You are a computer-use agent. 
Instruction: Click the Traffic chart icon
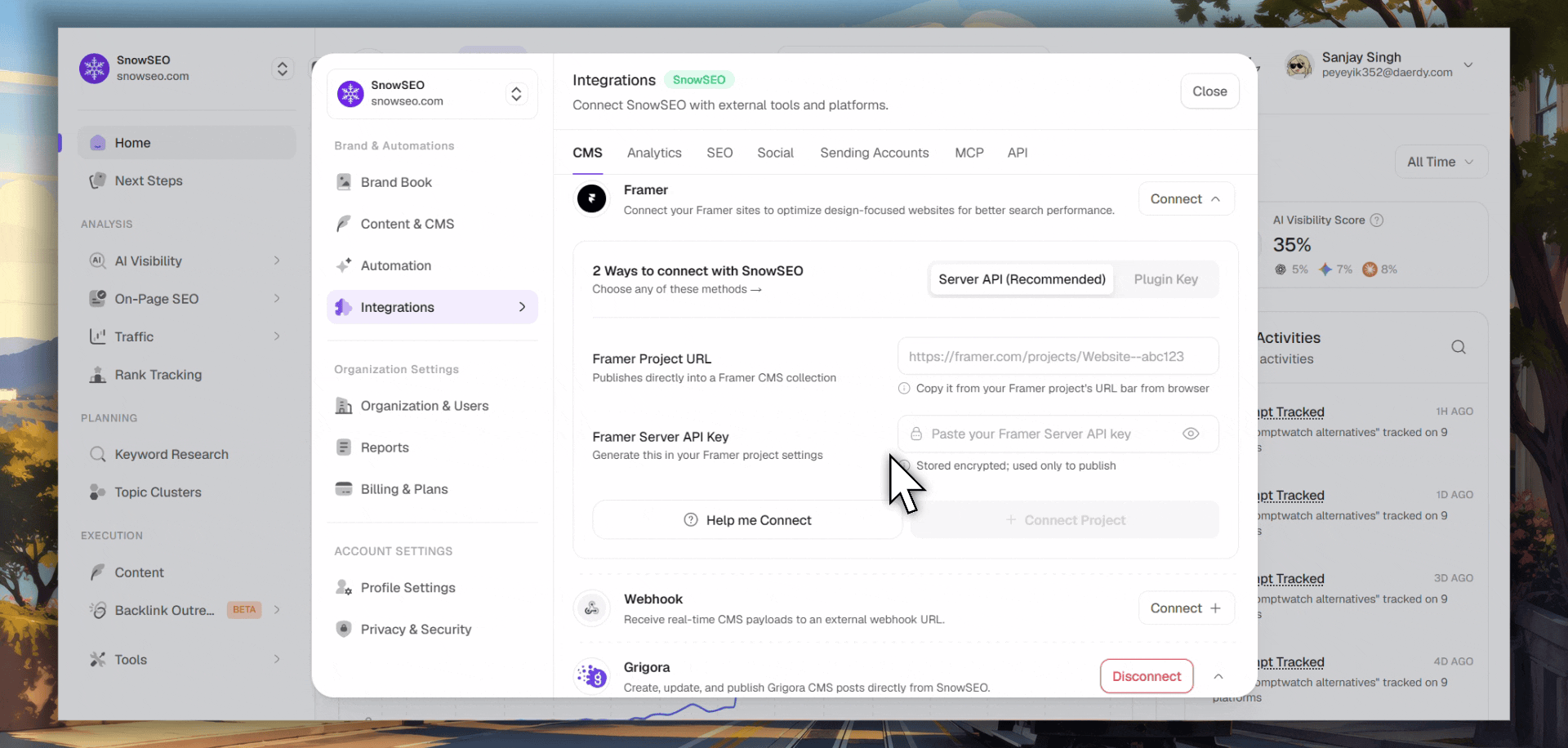(x=98, y=336)
